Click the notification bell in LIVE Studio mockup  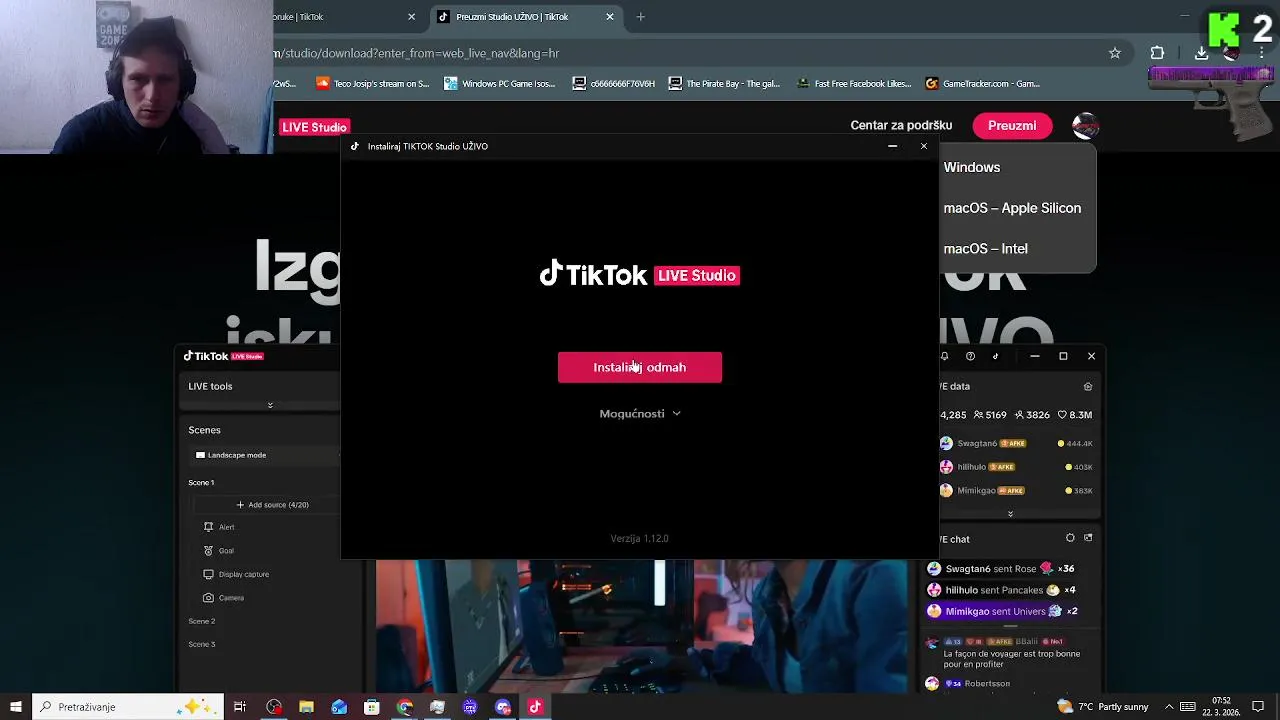click(x=944, y=356)
